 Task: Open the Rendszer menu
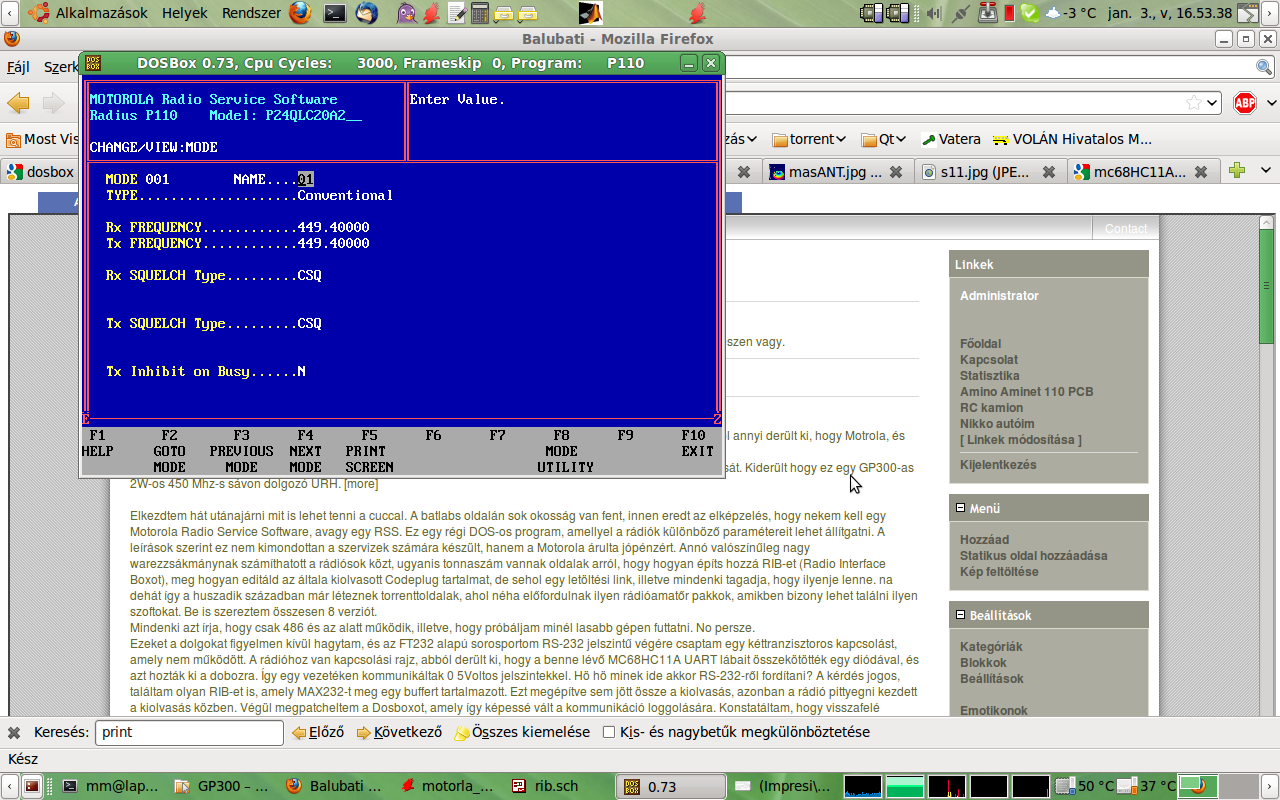tap(251, 13)
